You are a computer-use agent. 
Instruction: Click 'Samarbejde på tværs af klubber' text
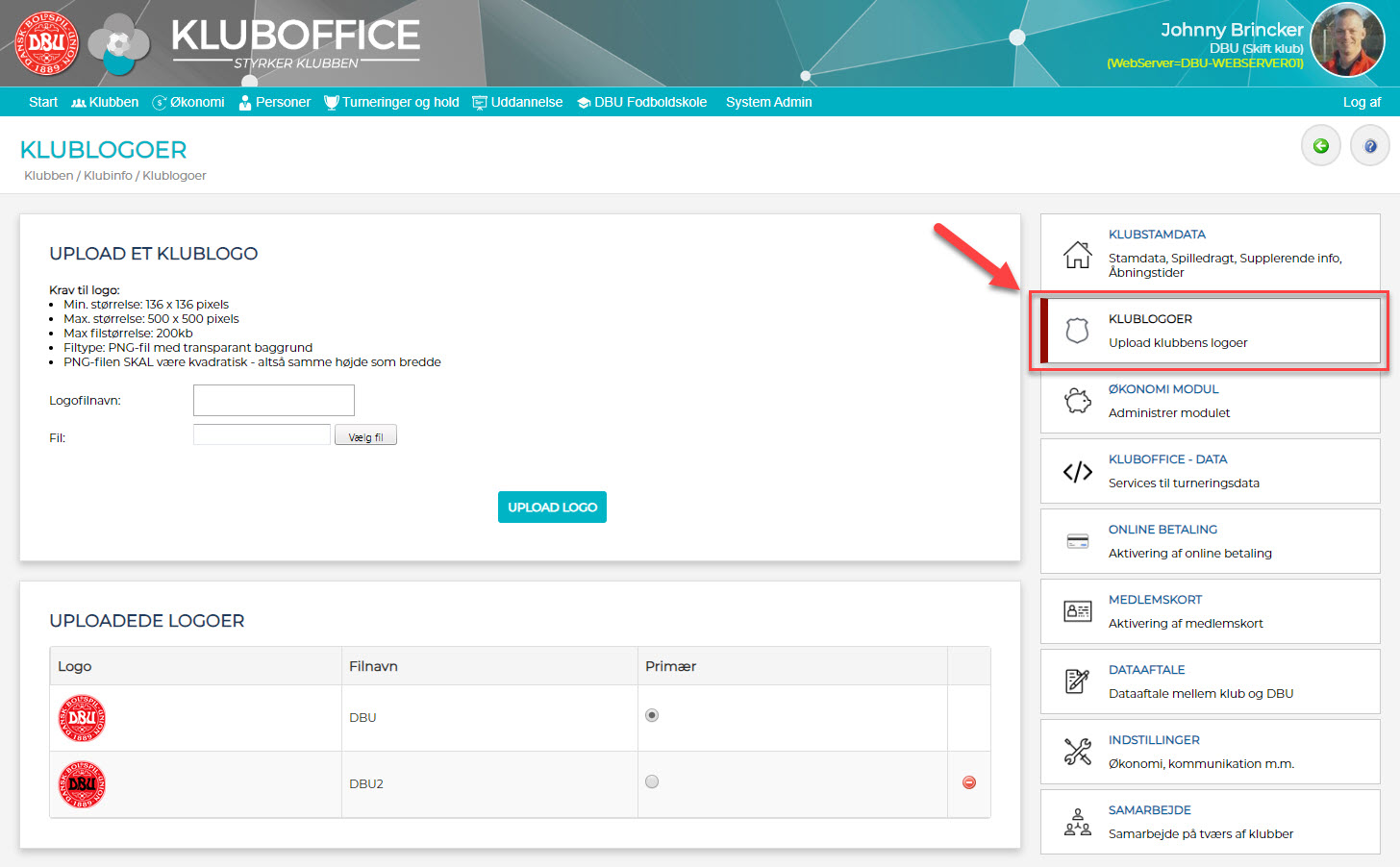pos(1201,834)
